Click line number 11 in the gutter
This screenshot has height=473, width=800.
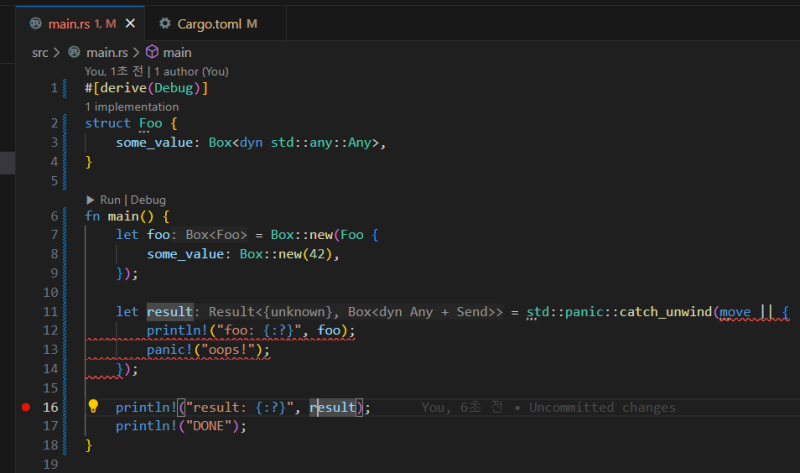click(52, 312)
